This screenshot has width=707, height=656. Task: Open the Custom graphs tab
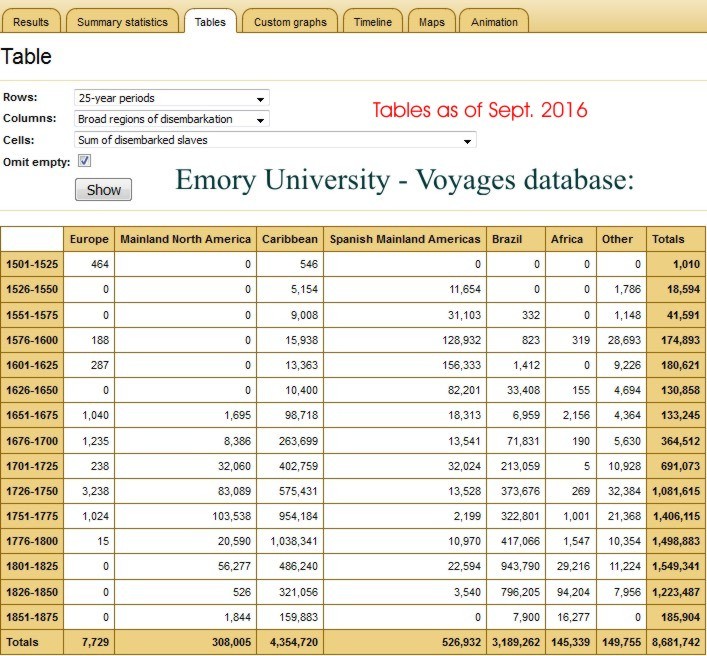tap(290, 21)
